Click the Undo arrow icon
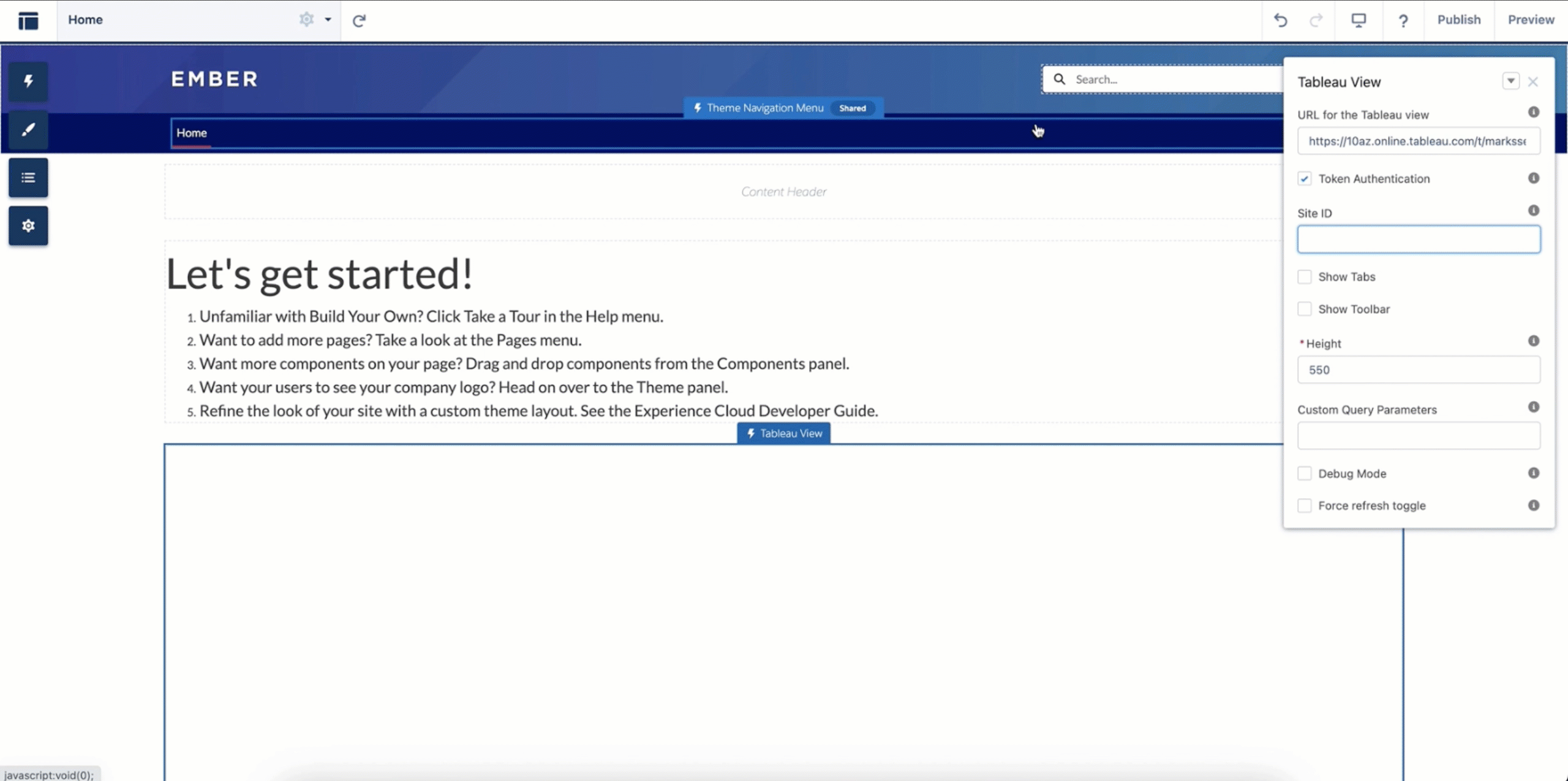Viewport: 1568px width, 781px height. point(1281,19)
